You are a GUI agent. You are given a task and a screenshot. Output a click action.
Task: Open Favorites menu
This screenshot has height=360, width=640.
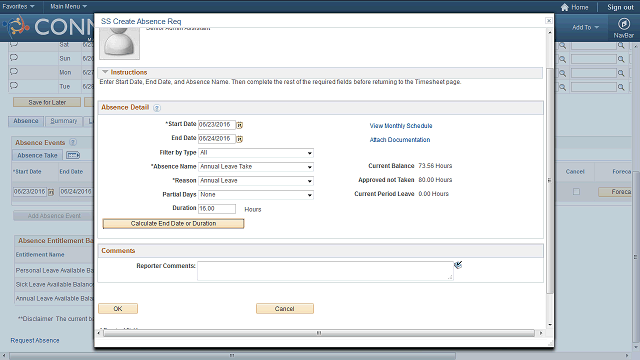coord(18,7)
